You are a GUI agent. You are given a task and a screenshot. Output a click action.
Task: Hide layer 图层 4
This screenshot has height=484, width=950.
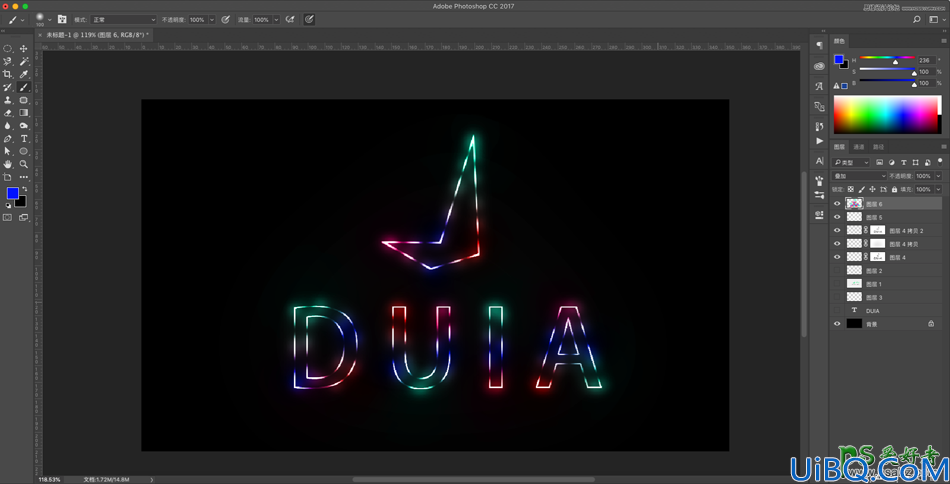[x=837, y=257]
